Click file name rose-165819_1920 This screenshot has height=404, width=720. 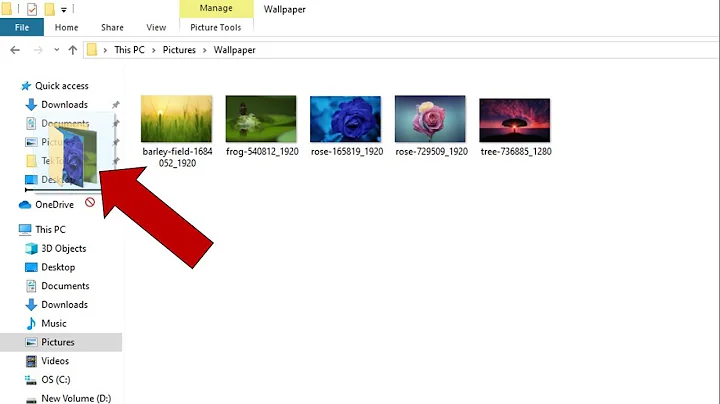click(347, 152)
